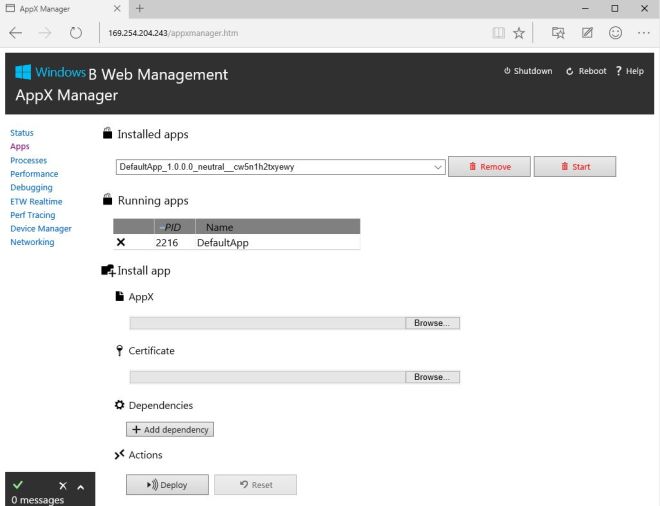Viewport: 660px width, 506px height.
Task: Expand the messages panel chevron
Action: 81,486
